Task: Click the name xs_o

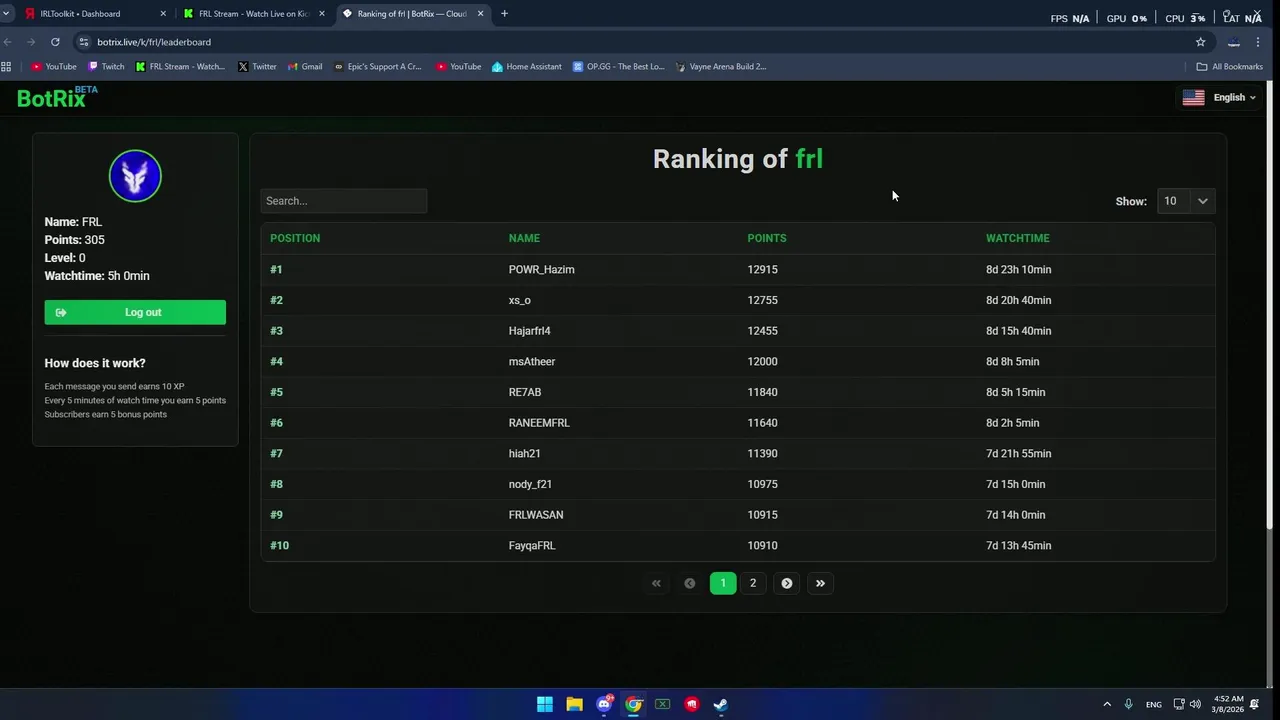Action: point(519,300)
